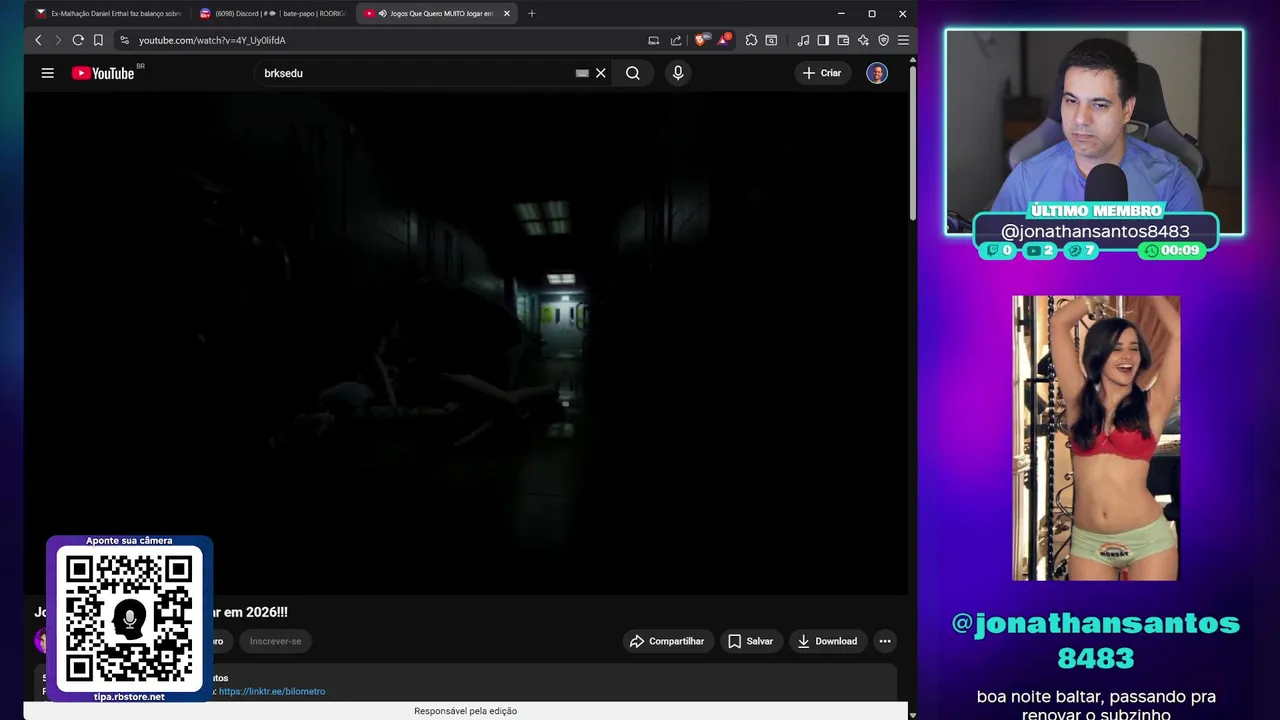
Task: Click the toolbar icon right of the puzzle icon
Action: point(771,40)
